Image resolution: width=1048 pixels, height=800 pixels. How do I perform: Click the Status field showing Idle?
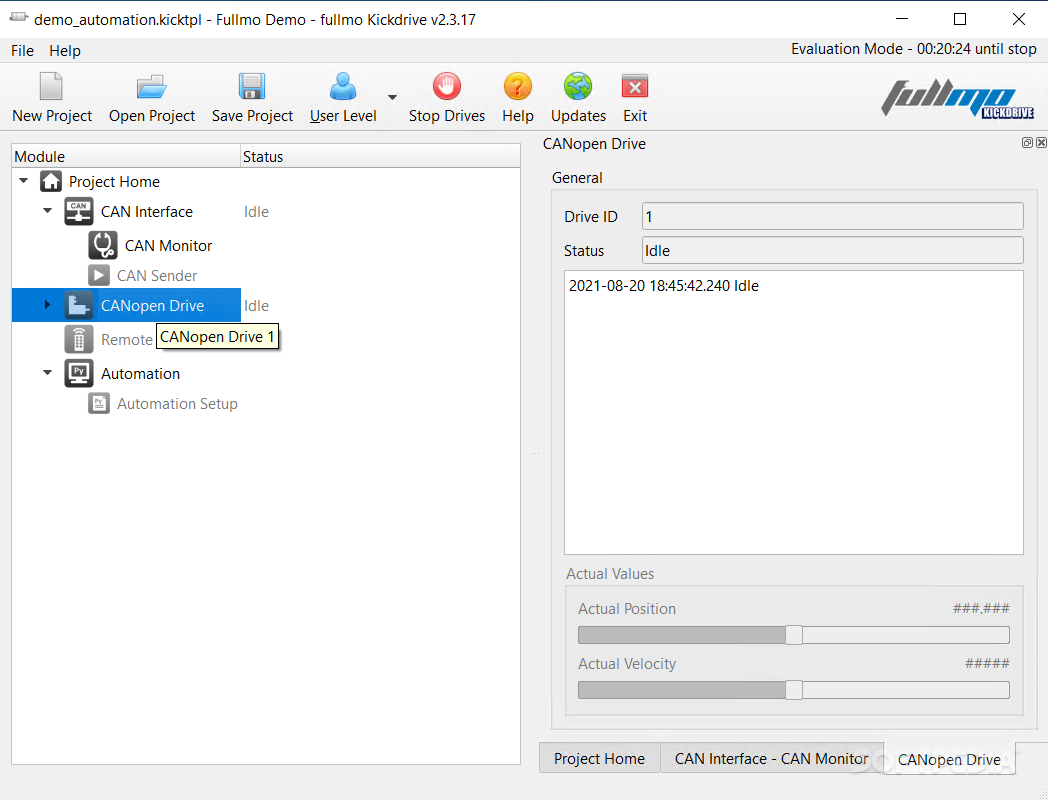(x=833, y=251)
